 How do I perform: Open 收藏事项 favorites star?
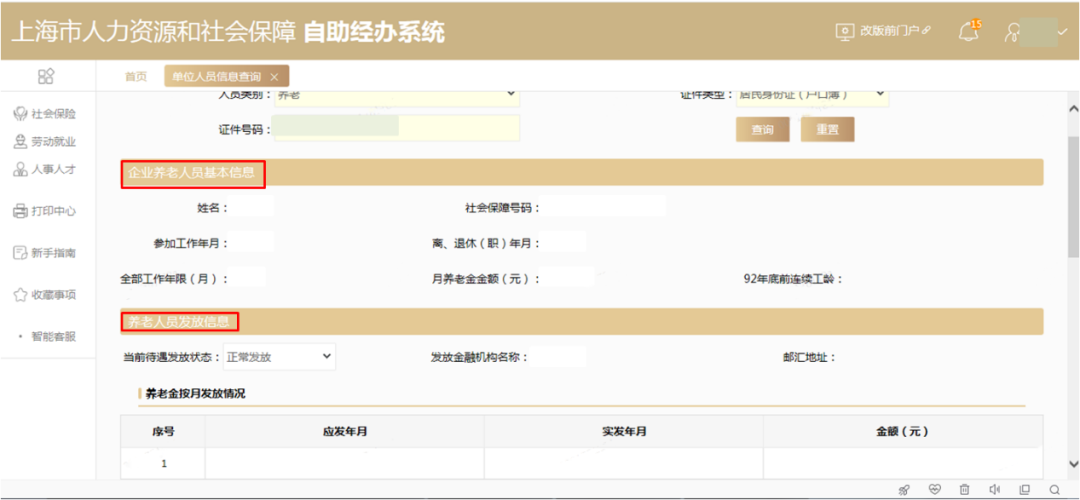45,295
